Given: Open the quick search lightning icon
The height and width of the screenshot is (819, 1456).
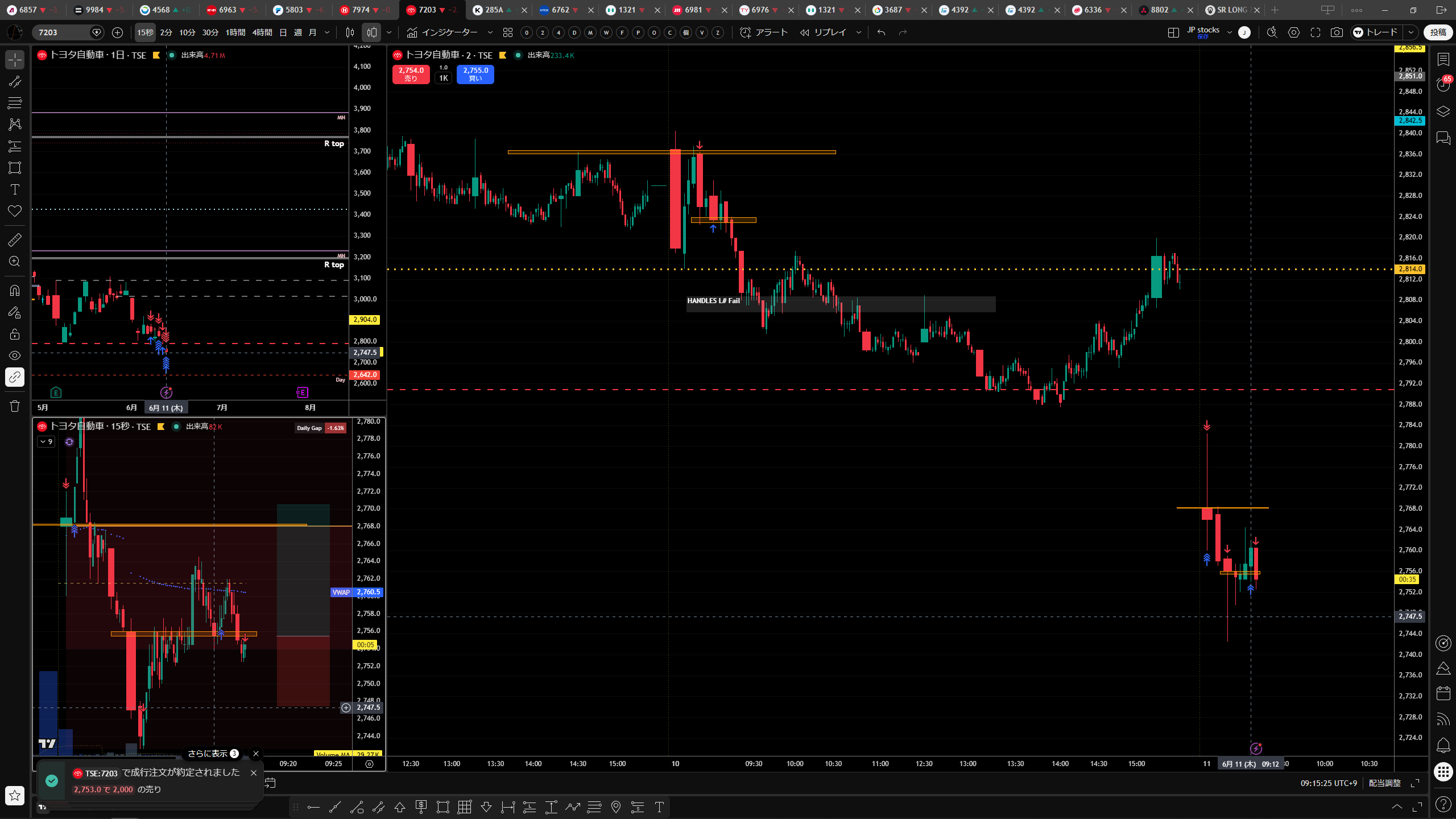Looking at the screenshot, I should (x=1272, y=32).
